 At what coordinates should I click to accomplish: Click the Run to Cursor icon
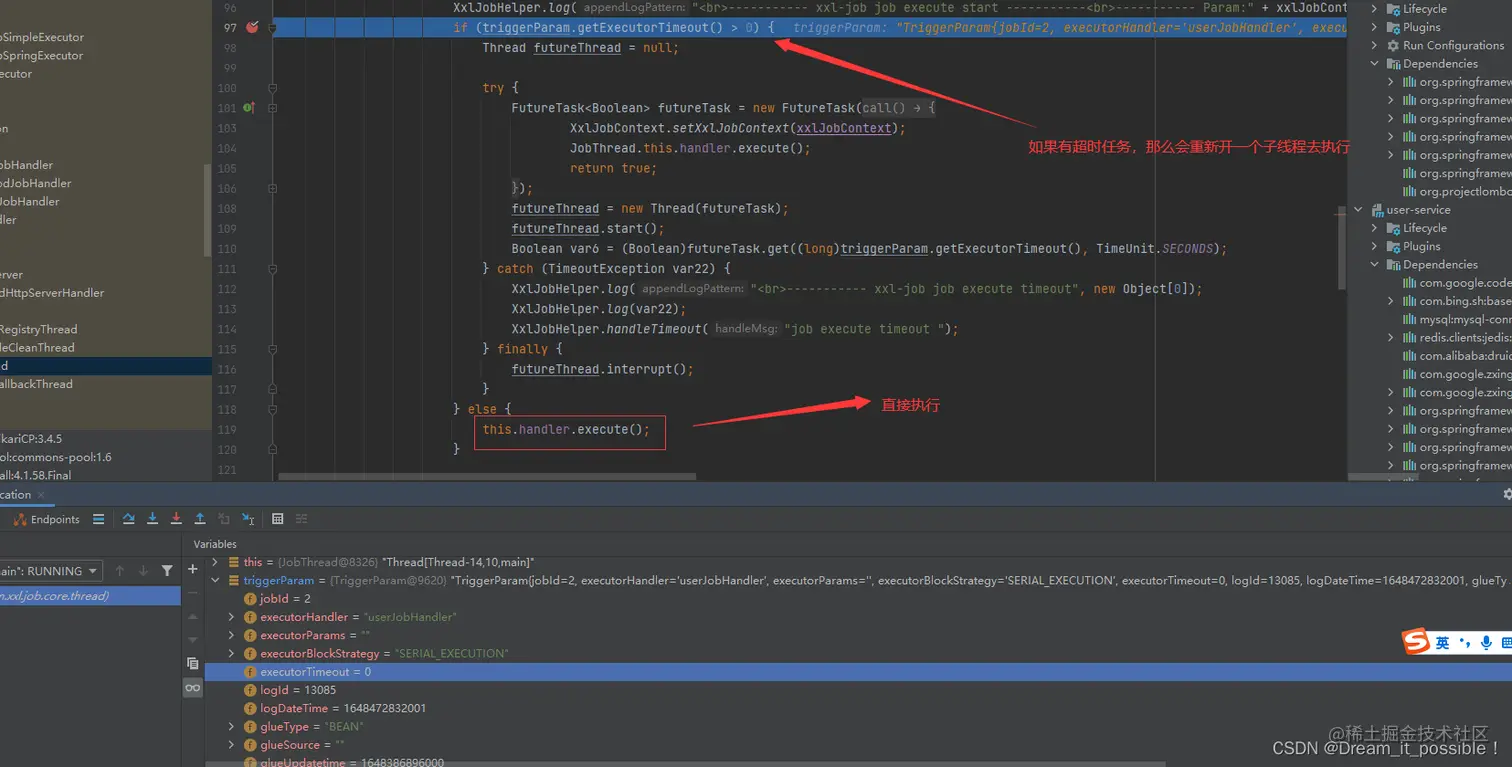[x=248, y=519]
